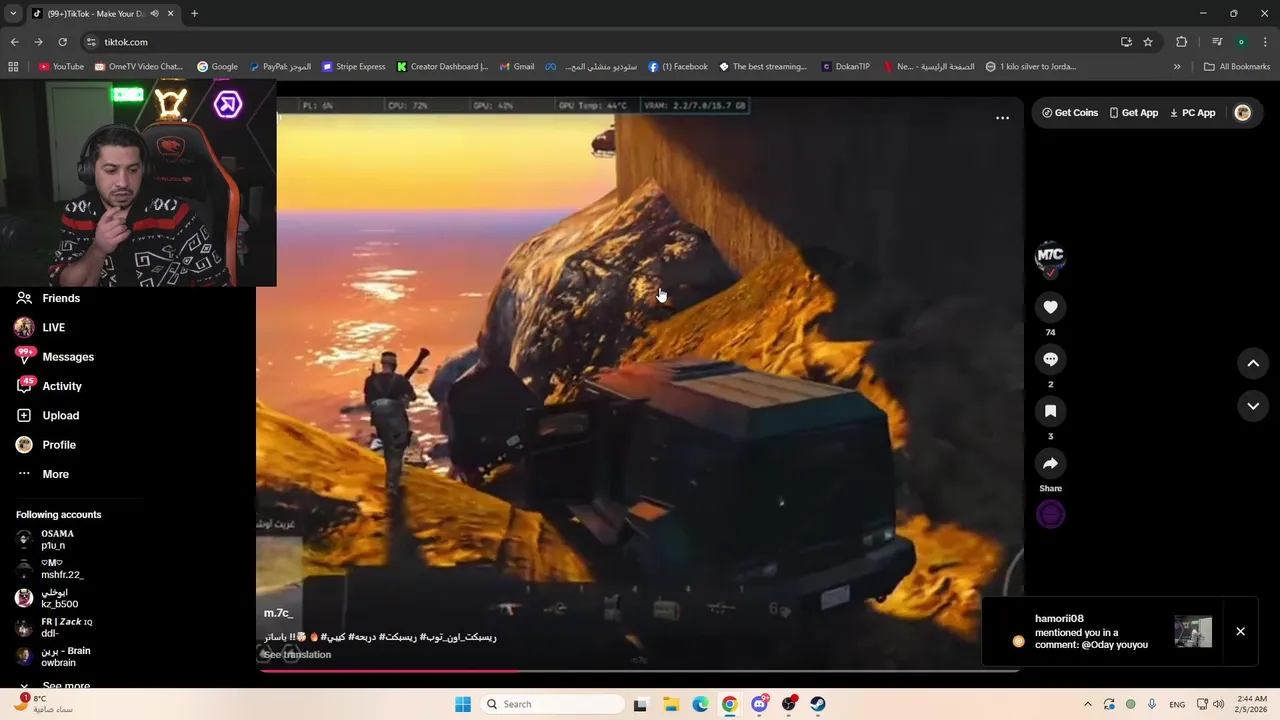Show hidden bookmarks chevron
The height and width of the screenshot is (720, 1280).
1177,67
